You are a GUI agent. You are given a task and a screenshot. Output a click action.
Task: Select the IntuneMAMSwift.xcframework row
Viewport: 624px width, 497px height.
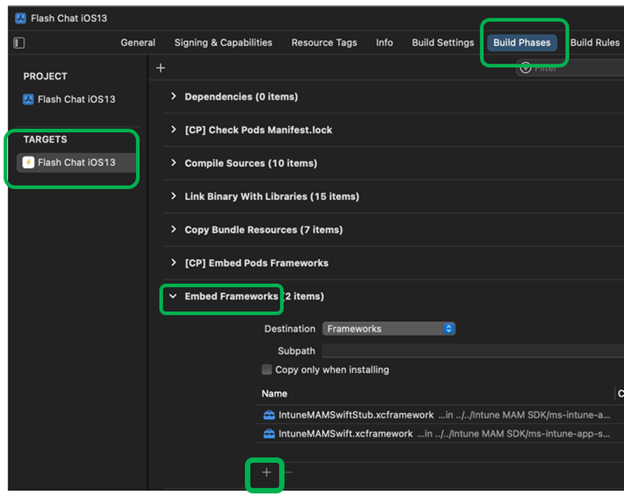(439, 434)
